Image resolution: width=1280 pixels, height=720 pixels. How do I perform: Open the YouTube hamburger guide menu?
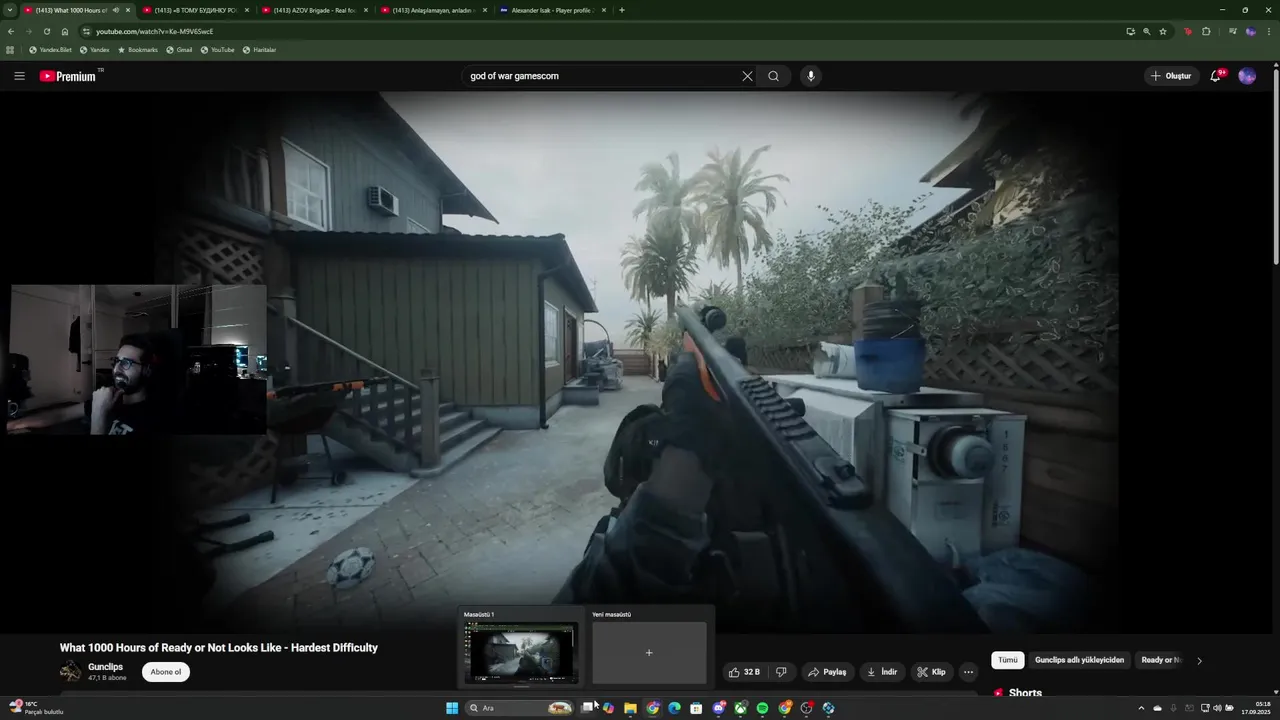19,76
